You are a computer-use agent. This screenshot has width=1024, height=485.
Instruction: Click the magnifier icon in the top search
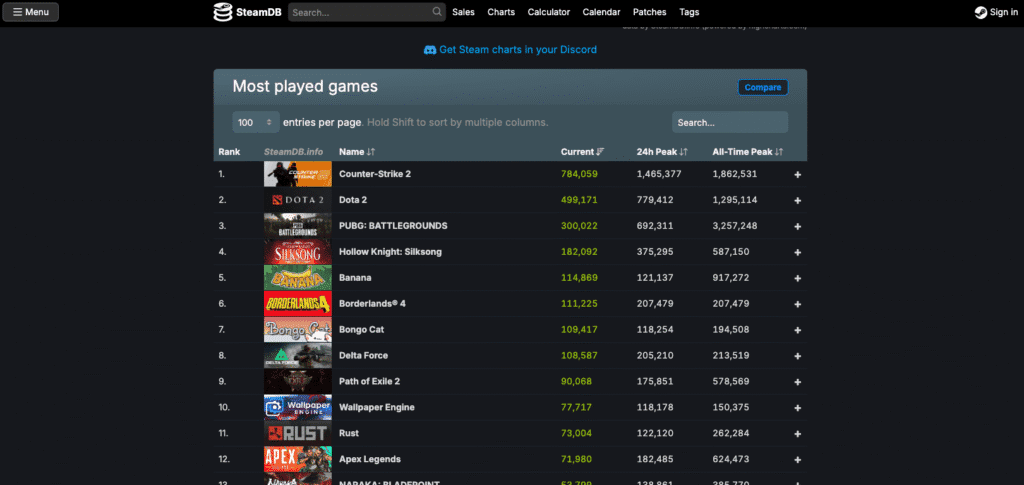[x=437, y=12]
